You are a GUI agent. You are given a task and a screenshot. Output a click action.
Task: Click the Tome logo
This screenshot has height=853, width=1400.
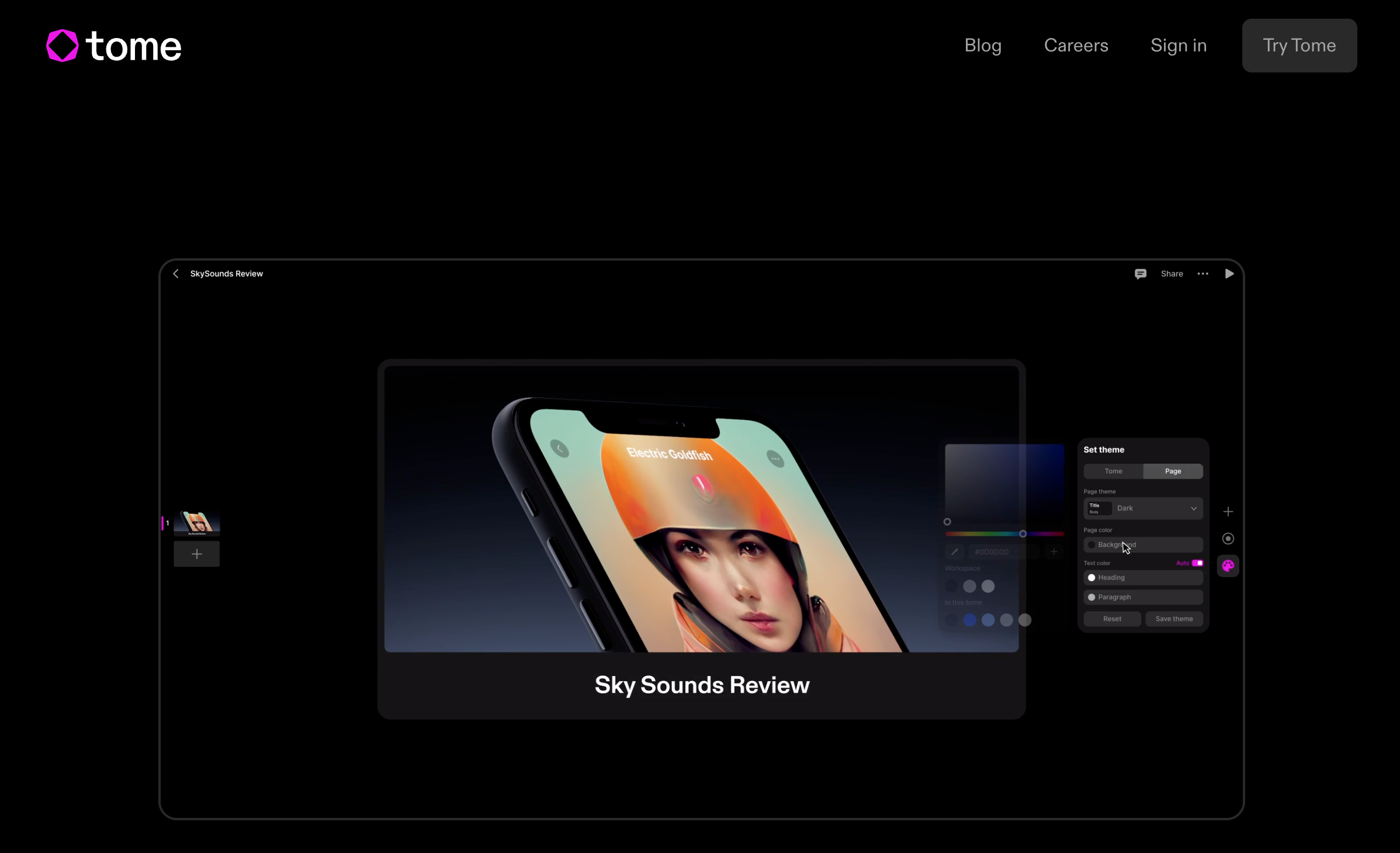coord(114,46)
